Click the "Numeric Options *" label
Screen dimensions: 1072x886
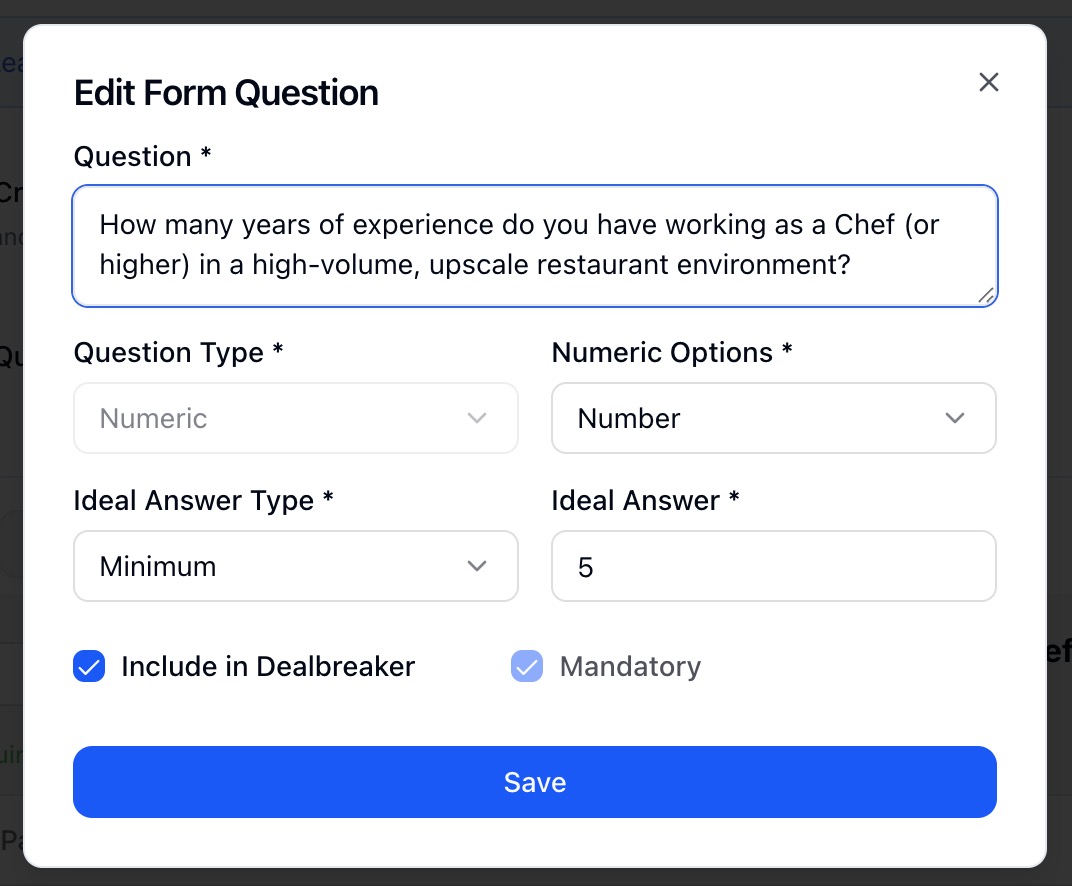point(671,353)
